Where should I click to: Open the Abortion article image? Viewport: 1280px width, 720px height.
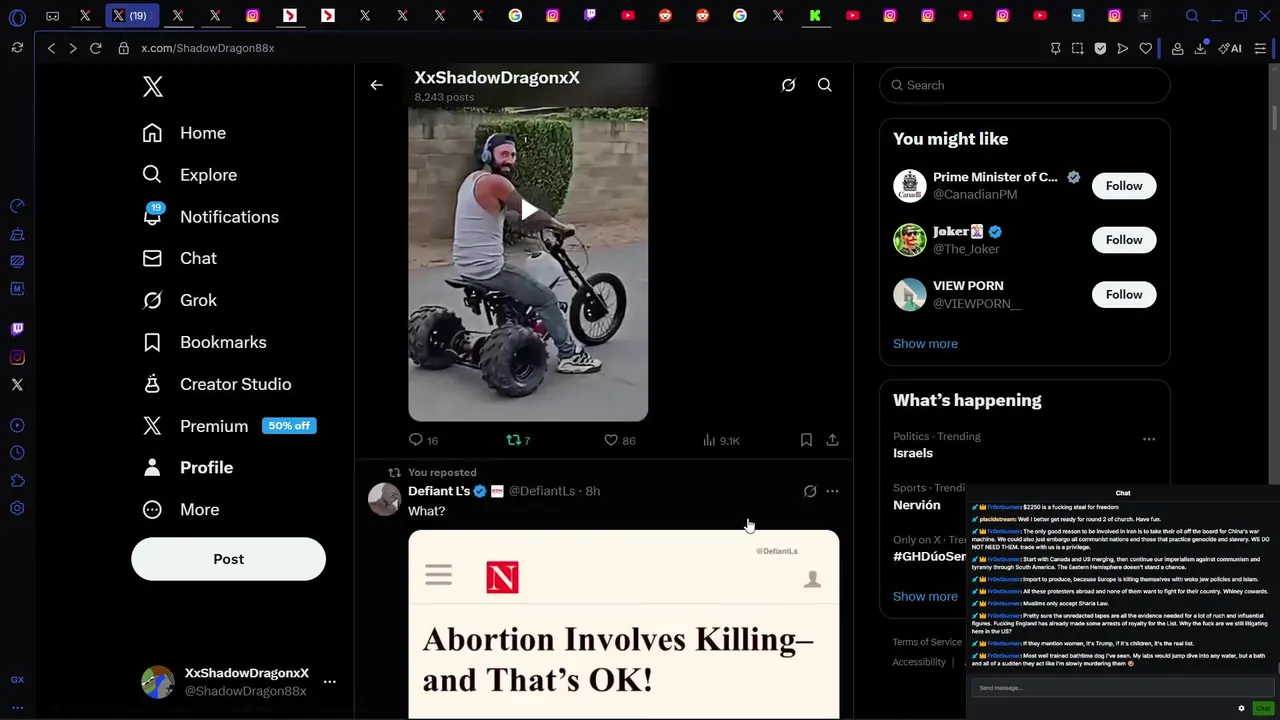(x=623, y=624)
